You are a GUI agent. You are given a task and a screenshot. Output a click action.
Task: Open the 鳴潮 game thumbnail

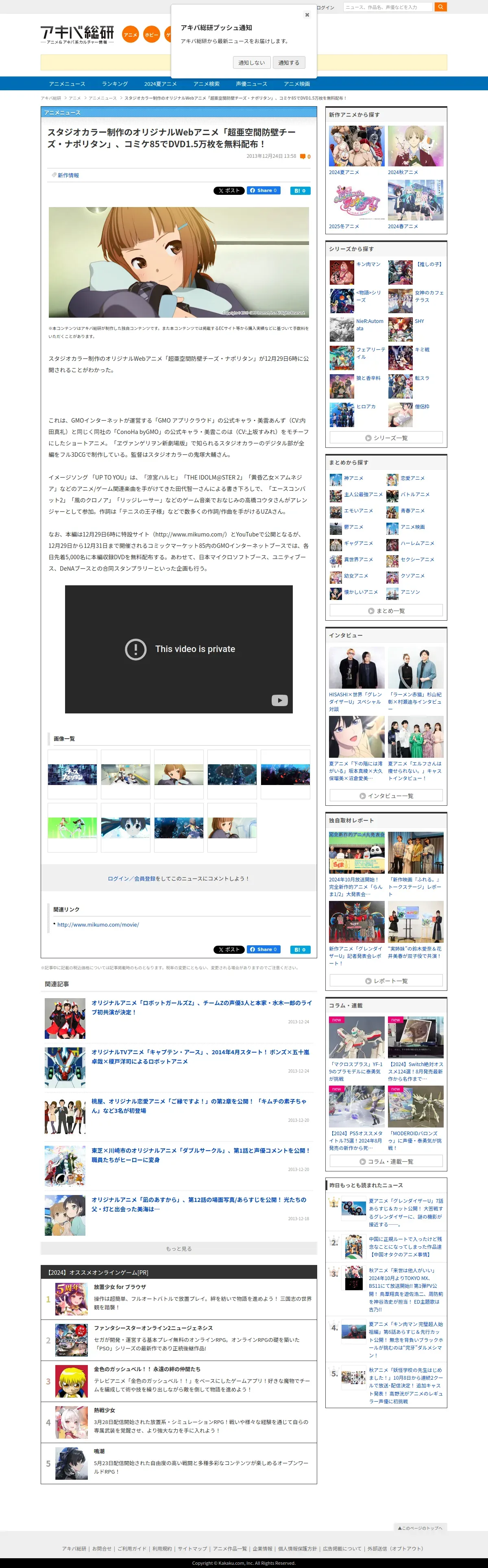[71, 1463]
